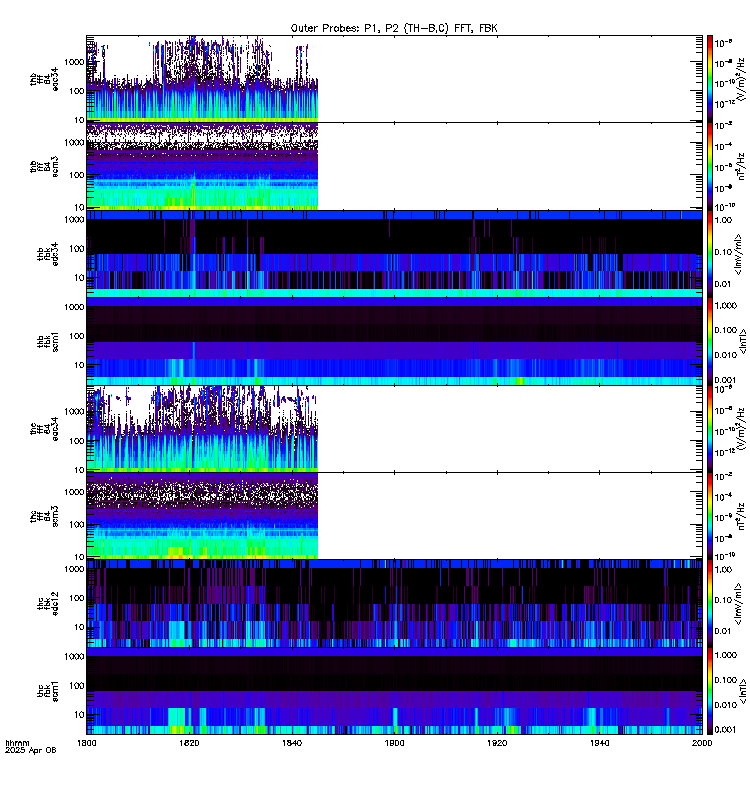The width and height of the screenshot is (750, 800).
Task: Select the 2000 time tick label
Action: click(703, 743)
